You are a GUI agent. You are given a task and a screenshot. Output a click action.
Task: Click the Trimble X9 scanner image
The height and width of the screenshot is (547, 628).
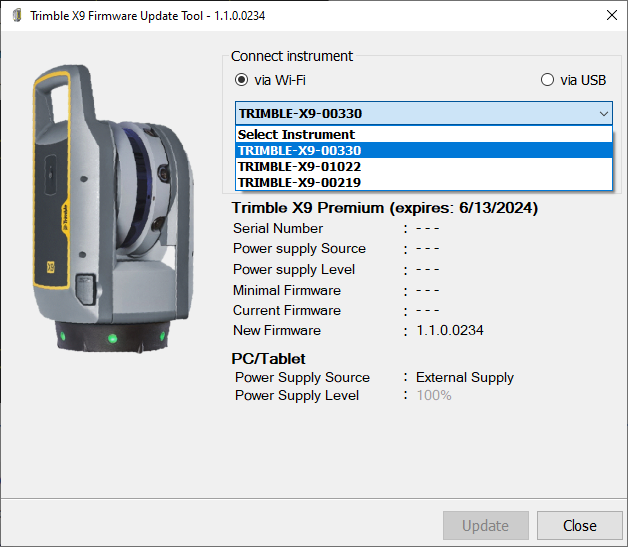click(x=113, y=208)
